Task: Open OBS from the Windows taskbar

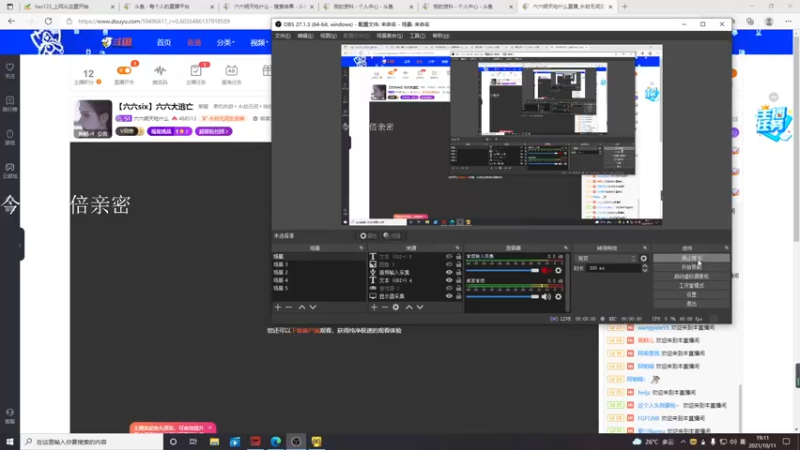Action: (296, 441)
